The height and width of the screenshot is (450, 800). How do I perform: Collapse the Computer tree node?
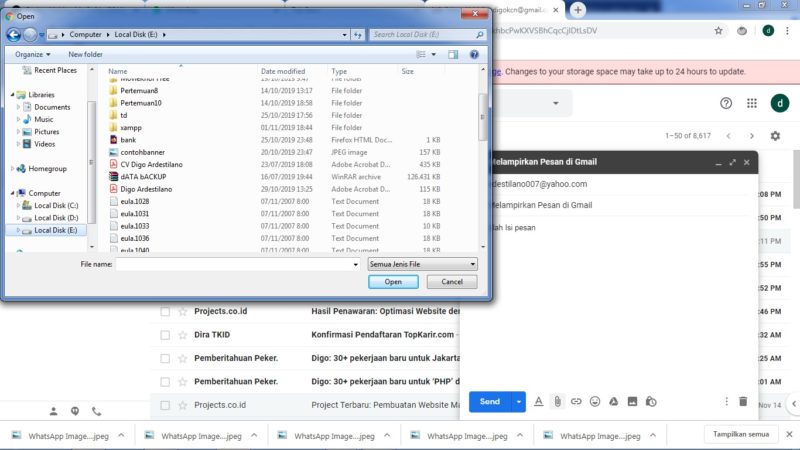[x=12, y=193]
